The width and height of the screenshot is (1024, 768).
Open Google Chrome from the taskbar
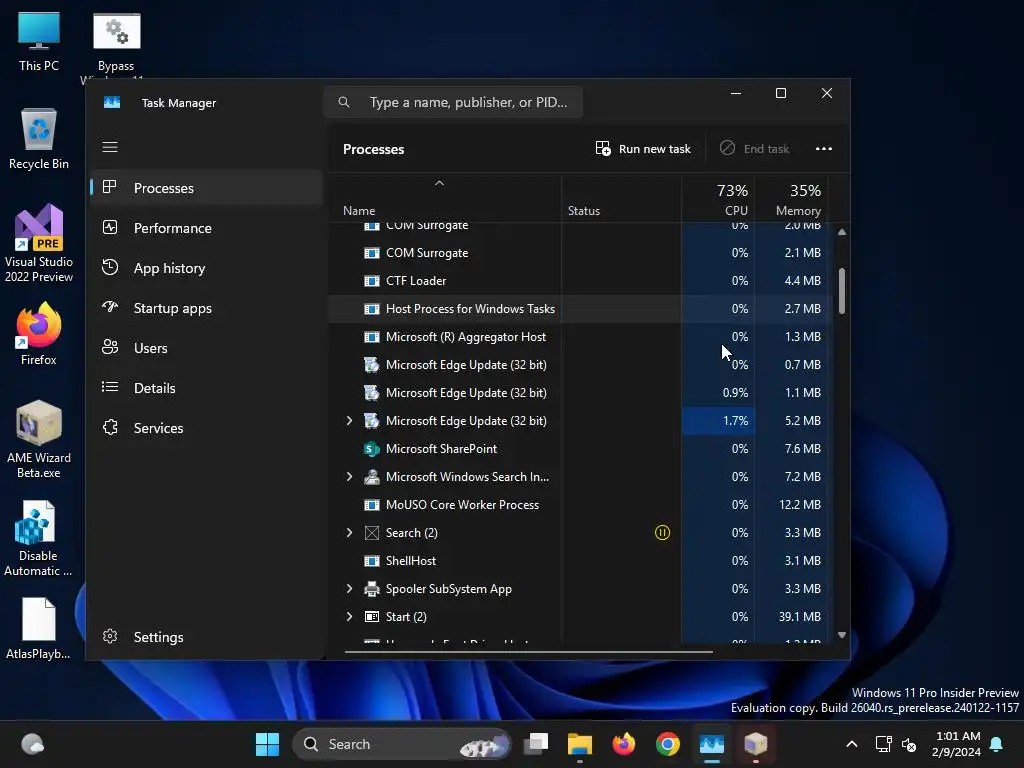667,744
